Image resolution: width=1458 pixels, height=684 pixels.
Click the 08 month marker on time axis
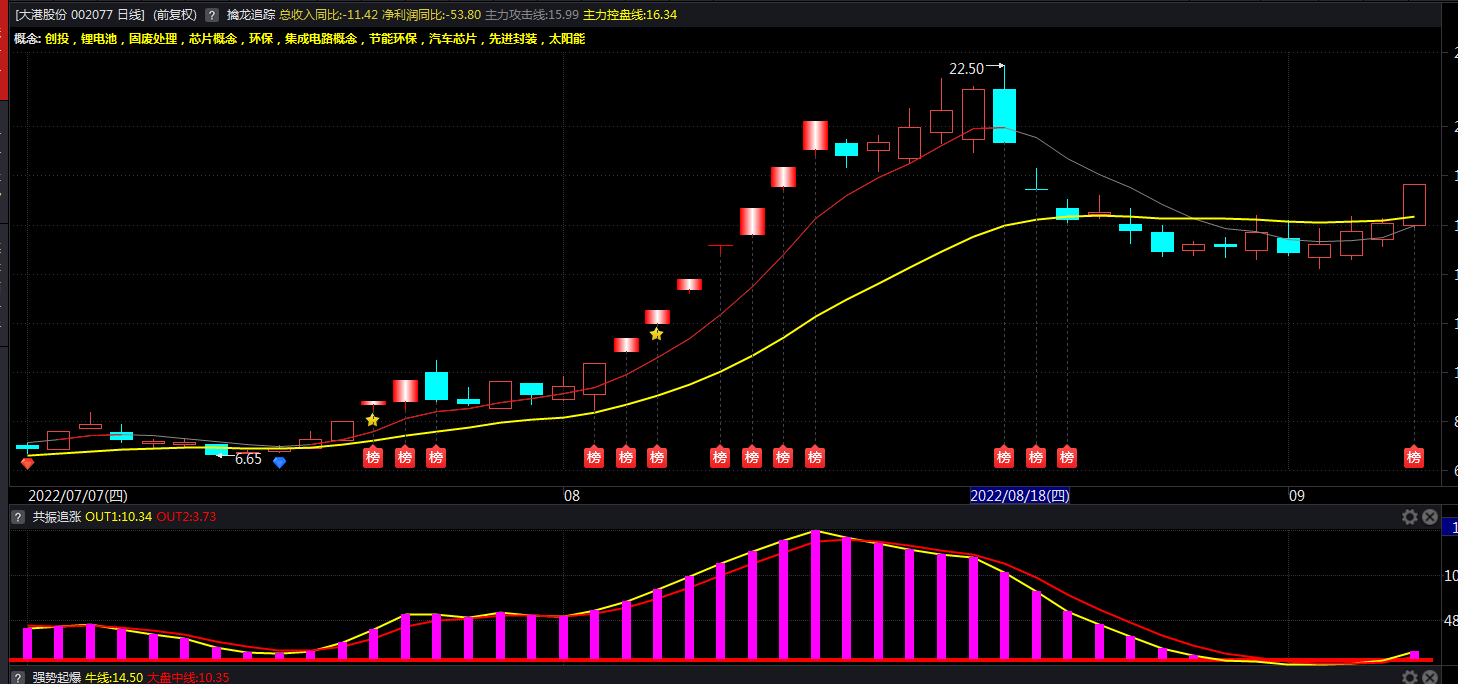point(572,495)
